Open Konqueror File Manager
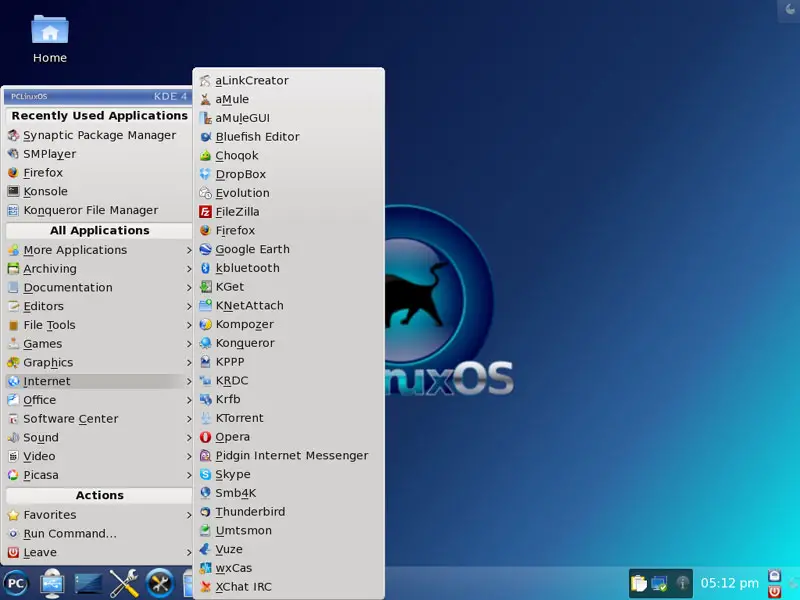The height and width of the screenshot is (600, 800). [99, 210]
